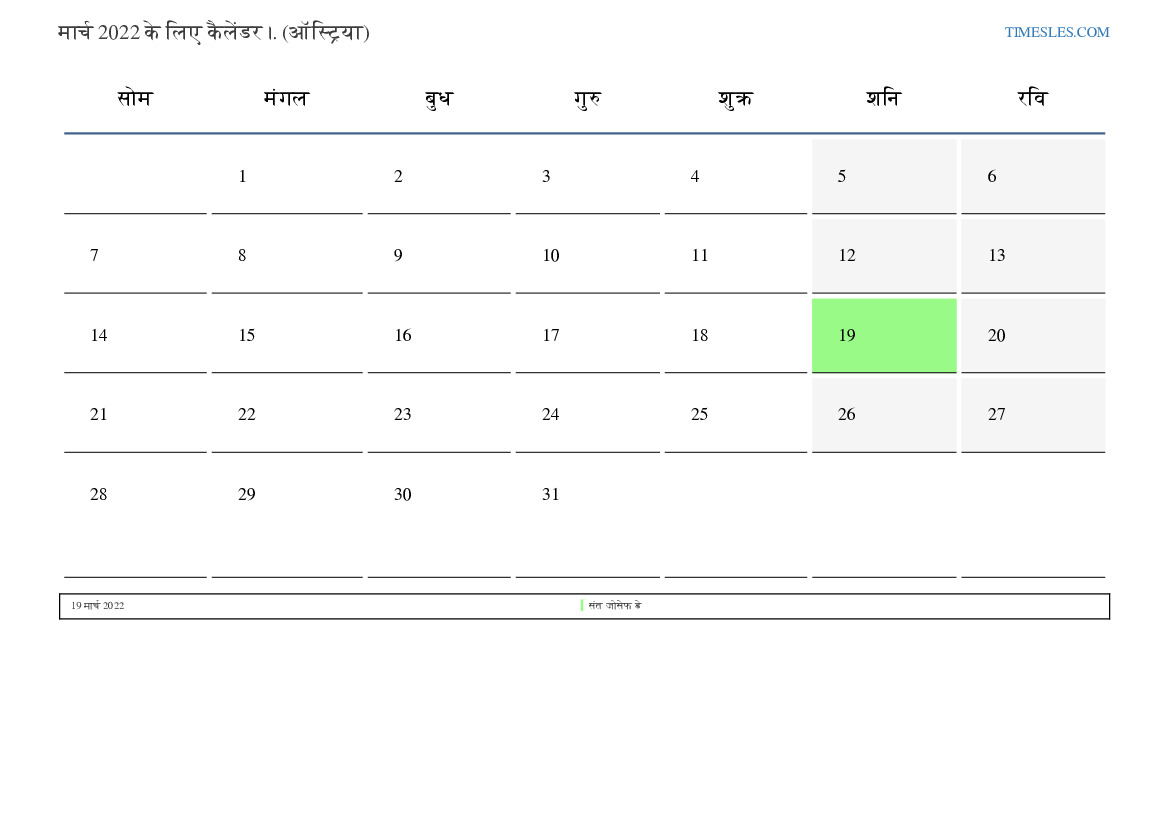Select the गुरु column header
Image resolution: width=1169 pixels, height=827 pixels.
587,99
